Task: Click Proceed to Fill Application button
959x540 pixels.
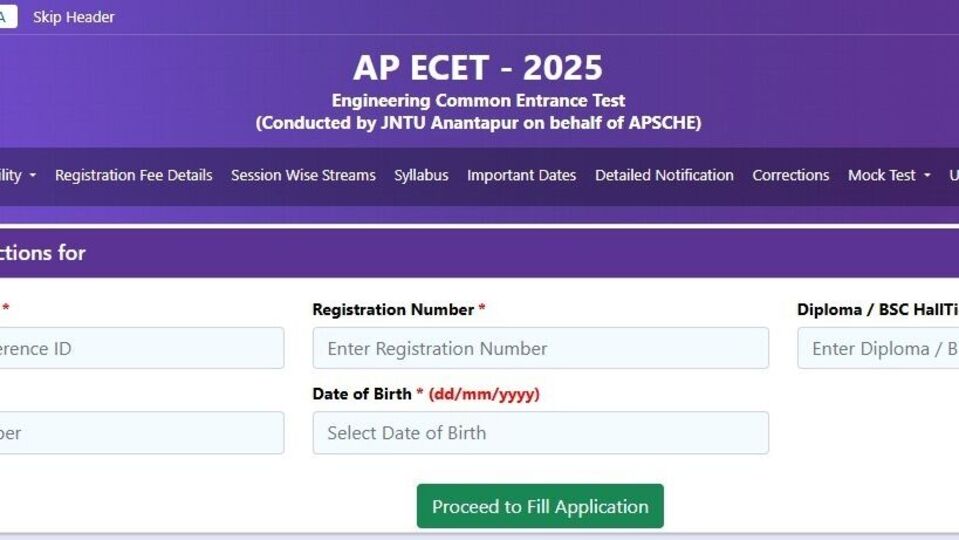Action: (540, 506)
